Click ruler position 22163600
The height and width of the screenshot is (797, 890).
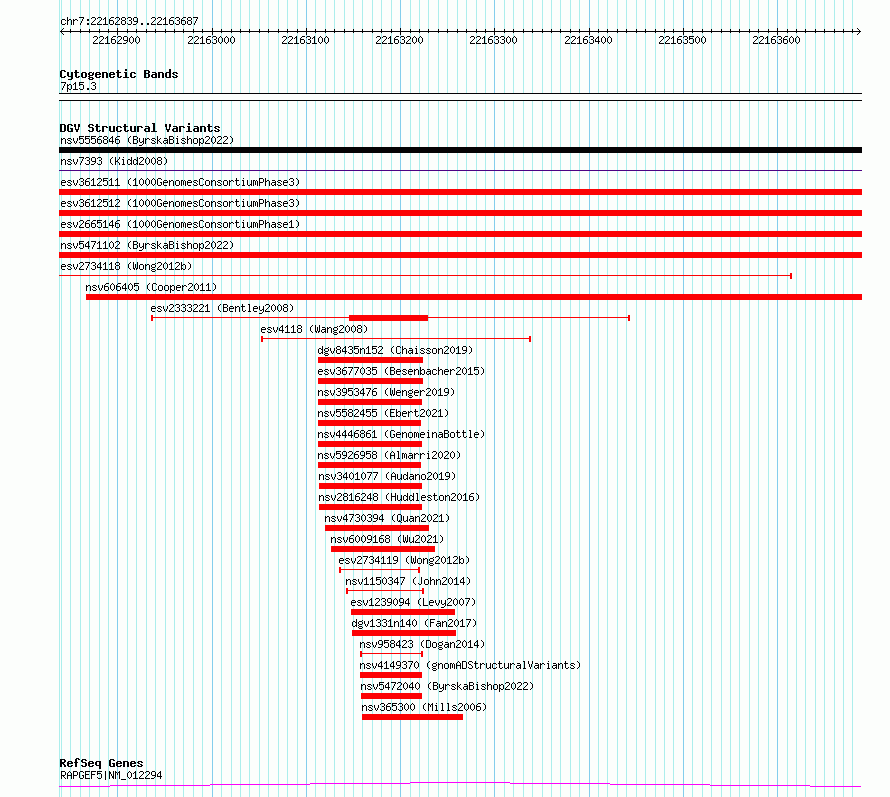776,40
